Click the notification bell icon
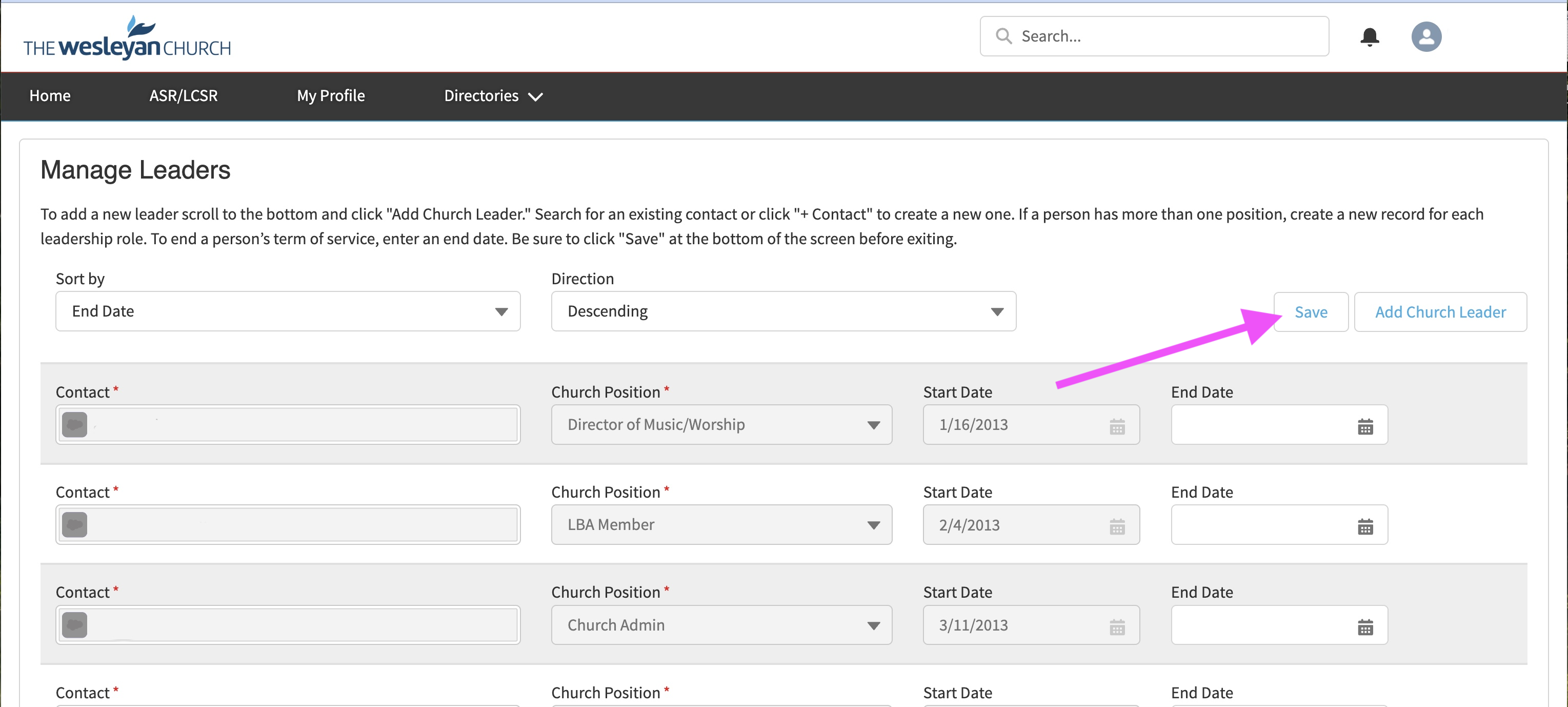Image resolution: width=1568 pixels, height=707 pixels. [1369, 36]
